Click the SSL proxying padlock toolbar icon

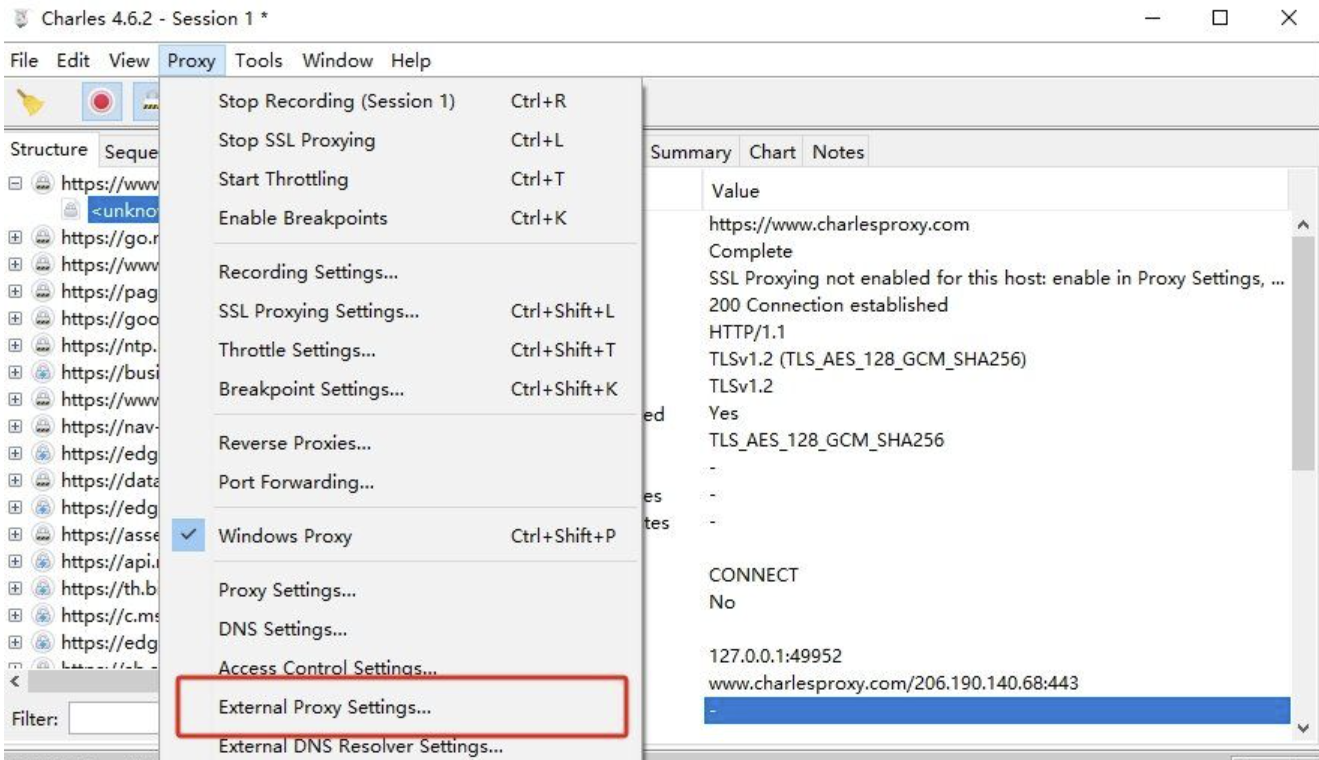[x=150, y=103]
